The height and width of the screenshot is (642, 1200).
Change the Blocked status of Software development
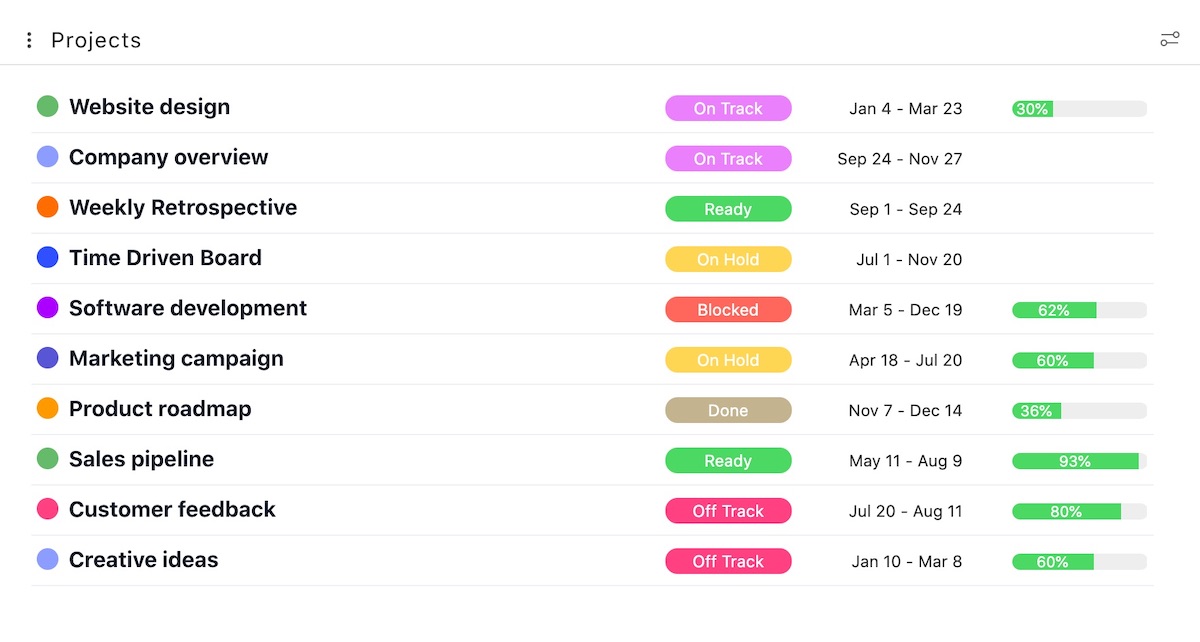coord(728,310)
